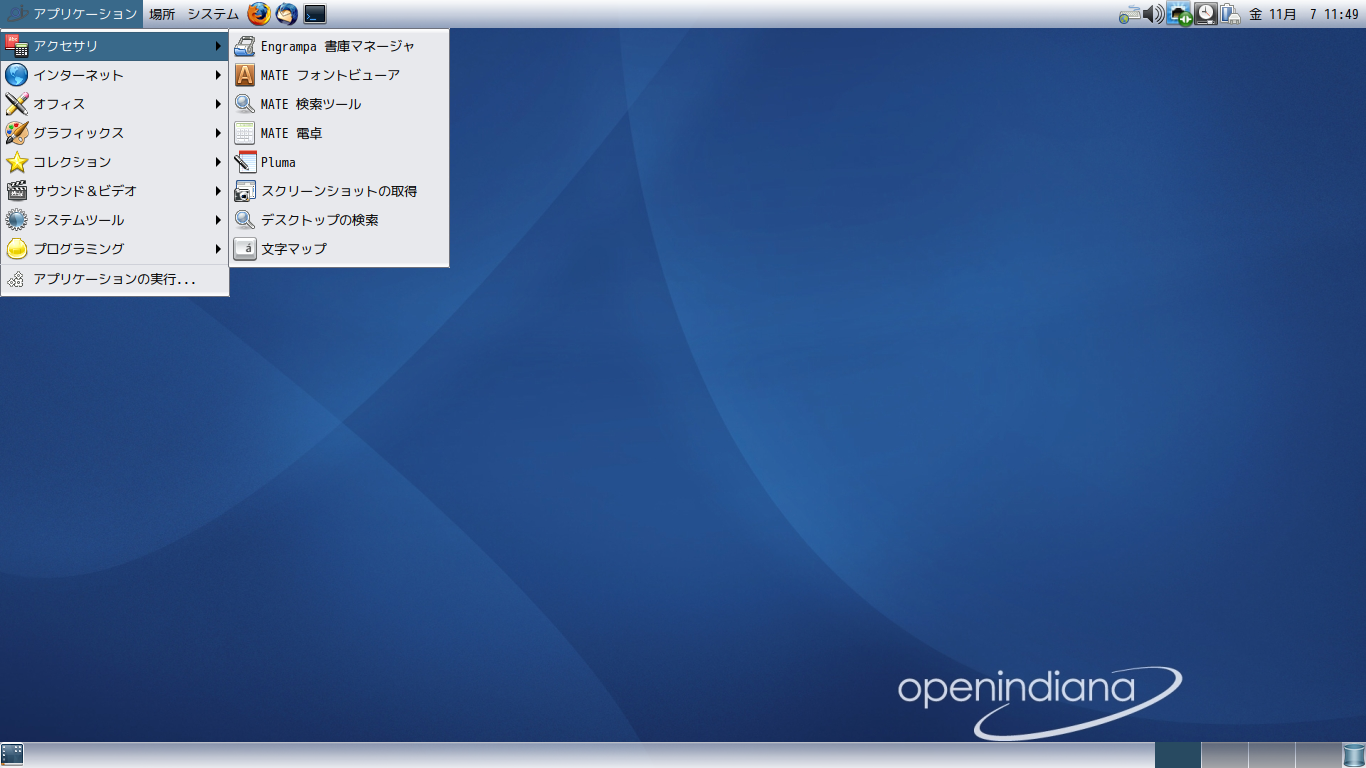1366x768 pixels.
Task: Open the アプリケーション menu in top panel
Action: [72, 14]
